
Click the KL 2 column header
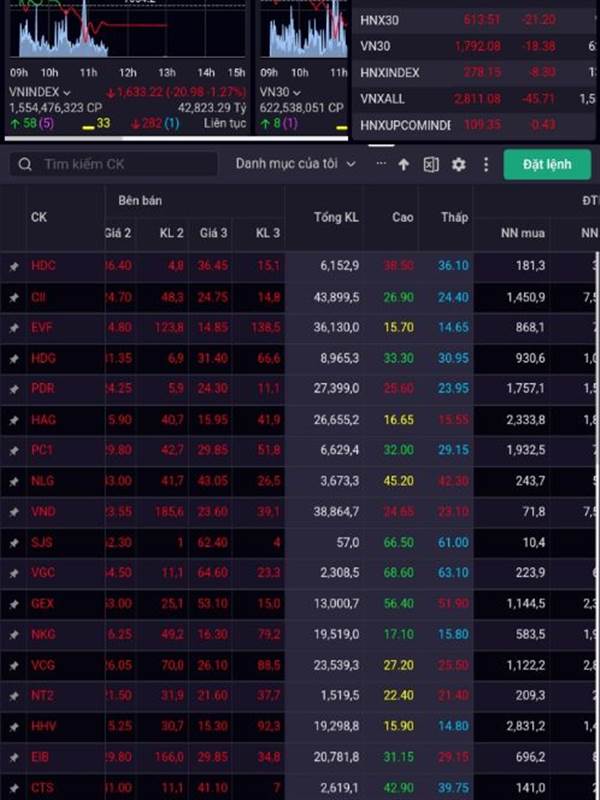171,233
